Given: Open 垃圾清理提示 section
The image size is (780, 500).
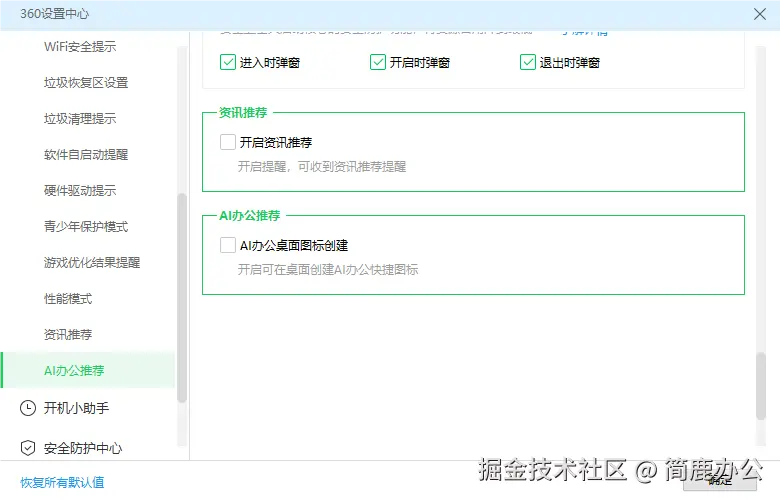Looking at the screenshot, I should (x=80, y=118).
